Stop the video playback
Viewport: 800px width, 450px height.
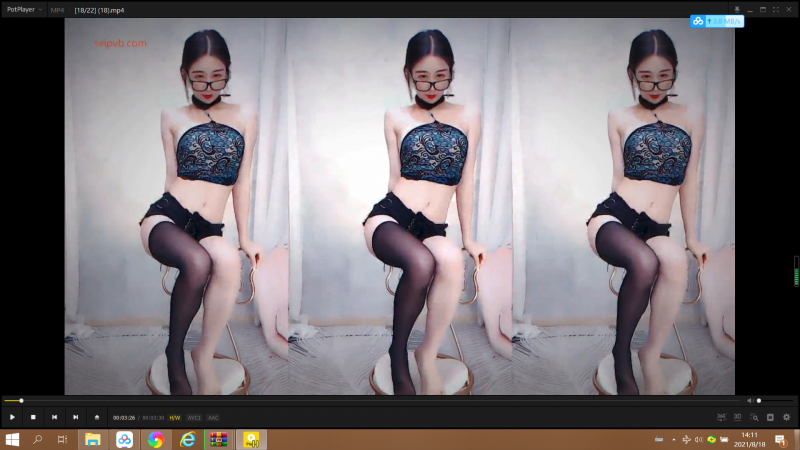tap(33, 417)
